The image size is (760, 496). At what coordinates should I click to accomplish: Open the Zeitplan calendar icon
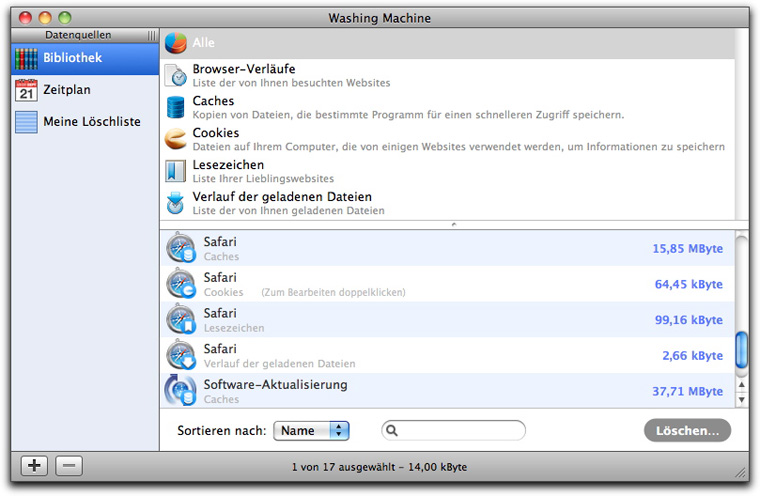(x=26, y=90)
